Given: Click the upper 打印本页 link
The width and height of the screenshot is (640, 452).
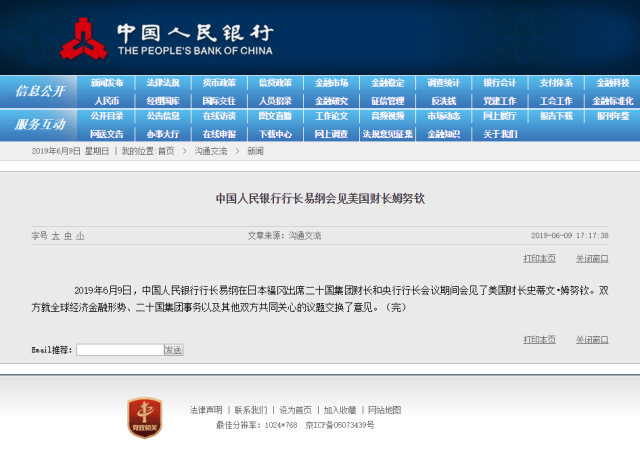Looking at the screenshot, I should [x=540, y=258].
